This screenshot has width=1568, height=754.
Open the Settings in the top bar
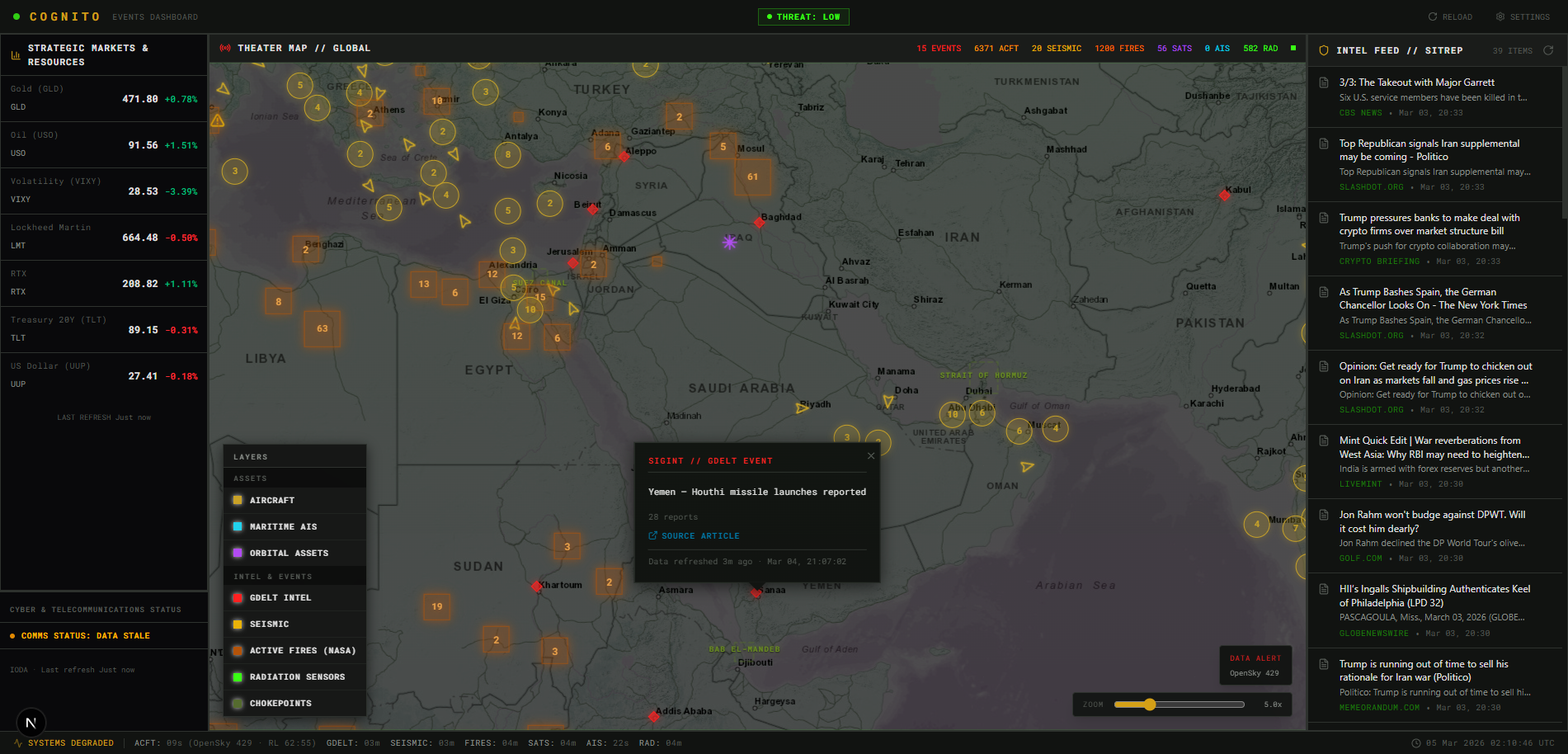(1523, 16)
